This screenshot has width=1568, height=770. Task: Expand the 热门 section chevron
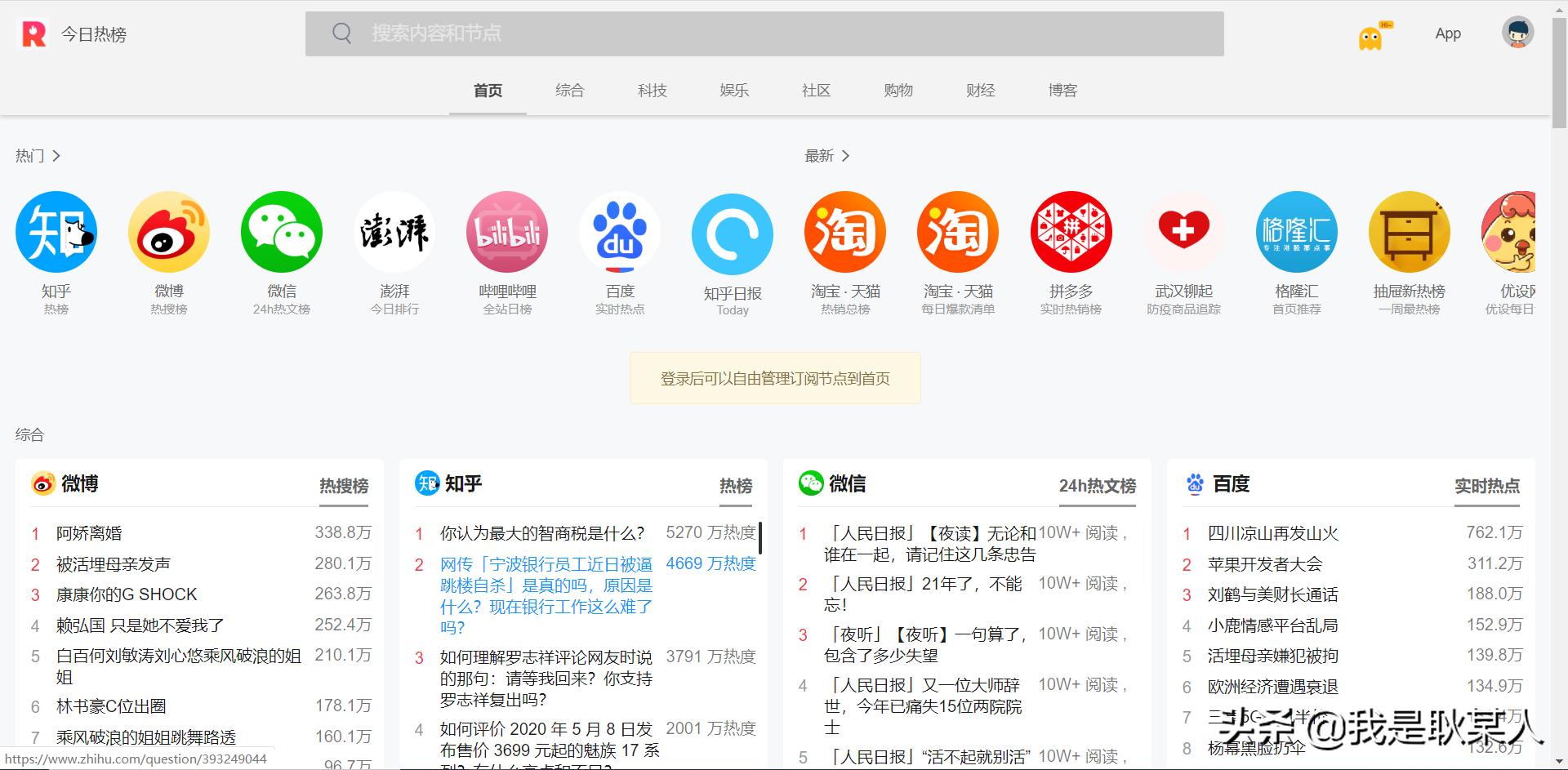[x=56, y=155]
